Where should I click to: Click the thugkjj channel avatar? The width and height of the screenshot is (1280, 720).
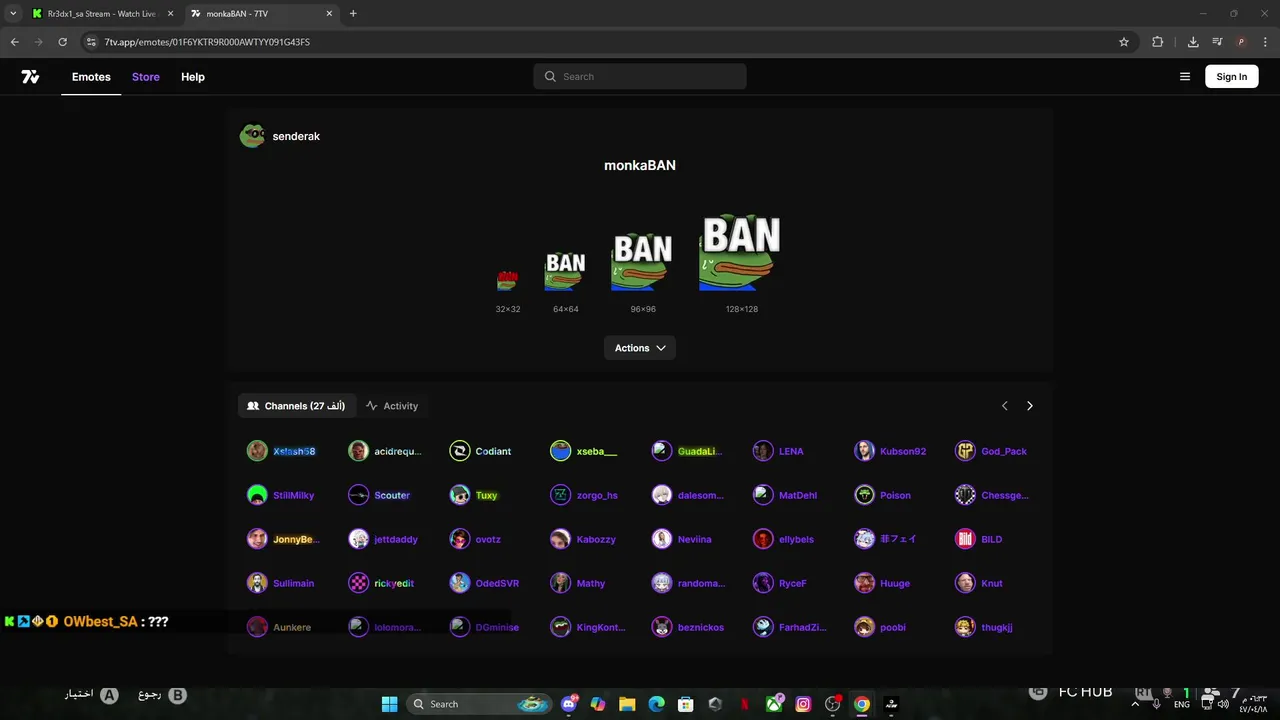pyautogui.click(x=965, y=627)
